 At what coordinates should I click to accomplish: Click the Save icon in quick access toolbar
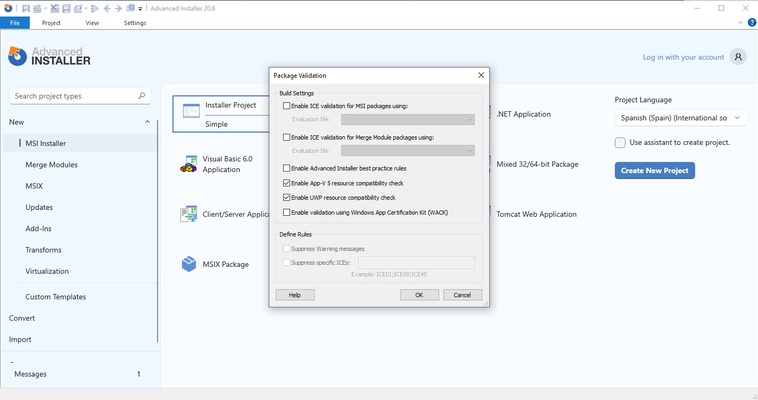(26, 9)
